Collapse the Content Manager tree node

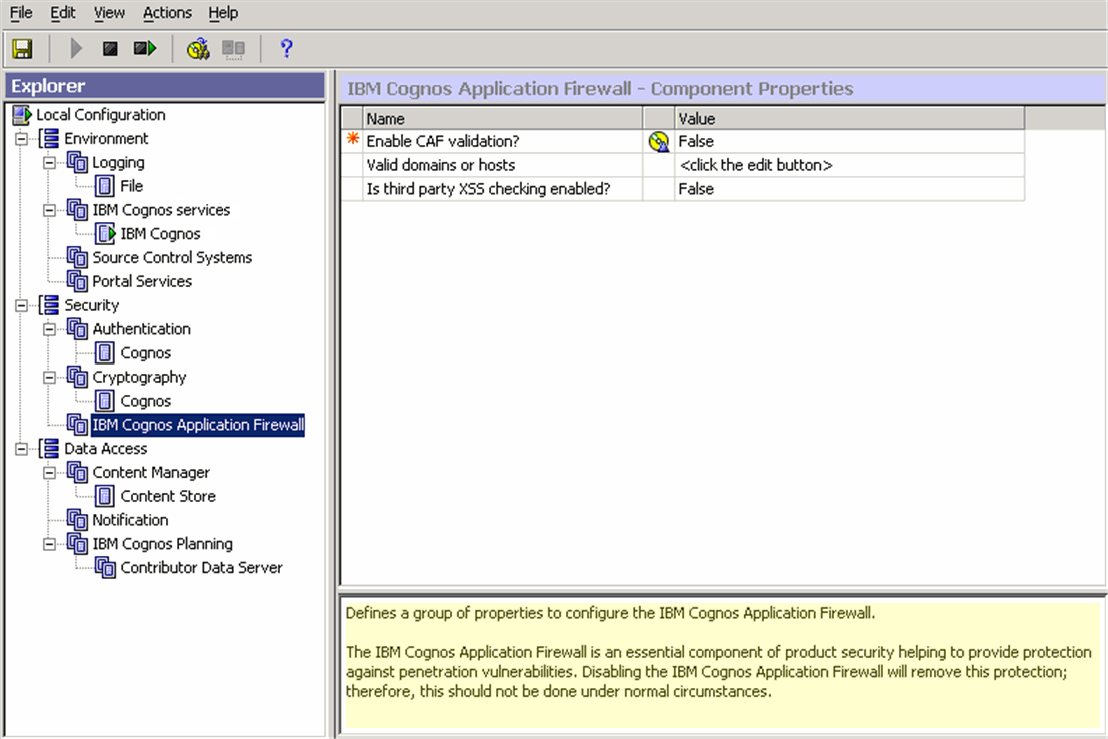coord(49,473)
